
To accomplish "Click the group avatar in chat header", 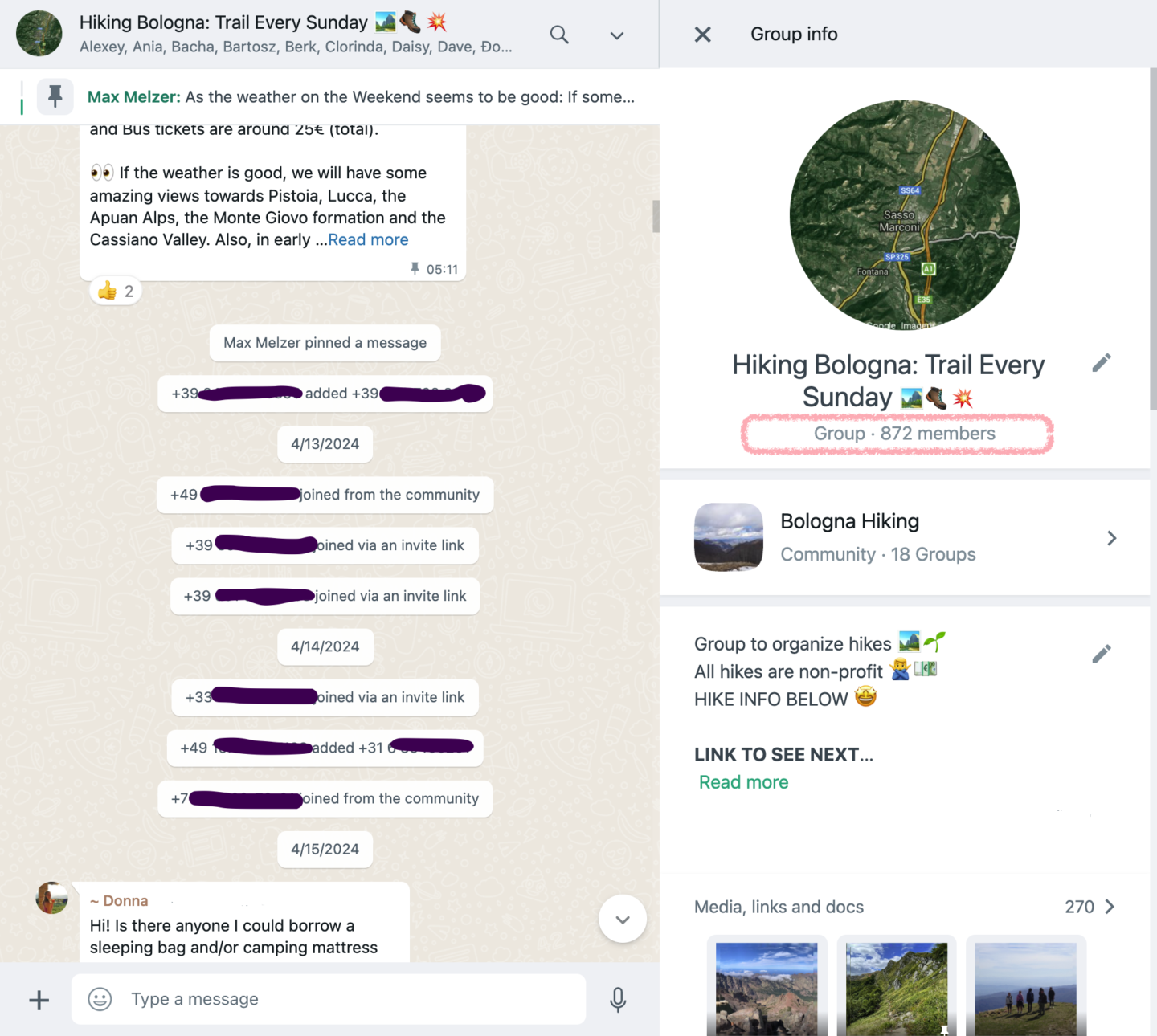I will pos(39,34).
